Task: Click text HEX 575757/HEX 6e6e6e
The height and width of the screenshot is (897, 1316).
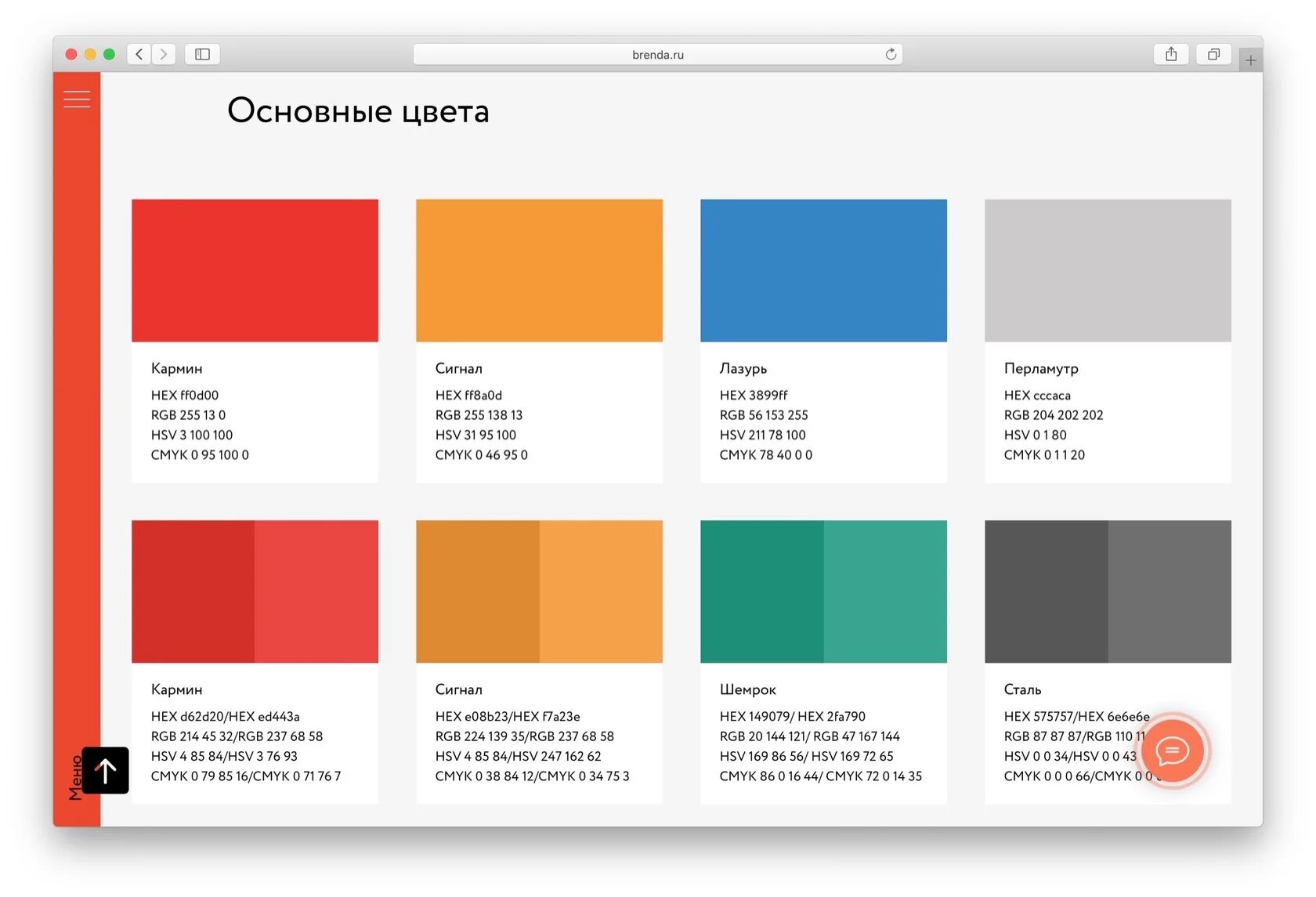Action: click(1077, 717)
